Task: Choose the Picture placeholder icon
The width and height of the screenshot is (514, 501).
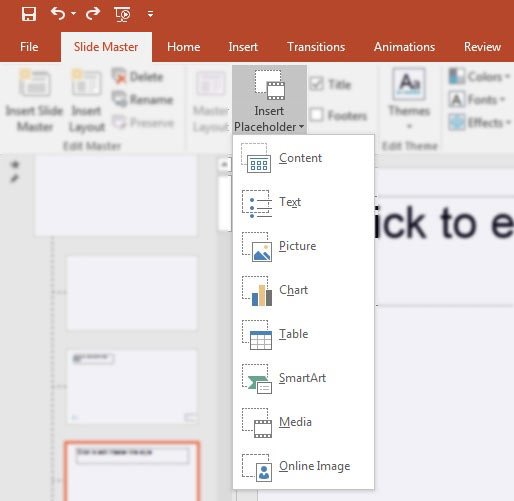Action: coord(257,247)
